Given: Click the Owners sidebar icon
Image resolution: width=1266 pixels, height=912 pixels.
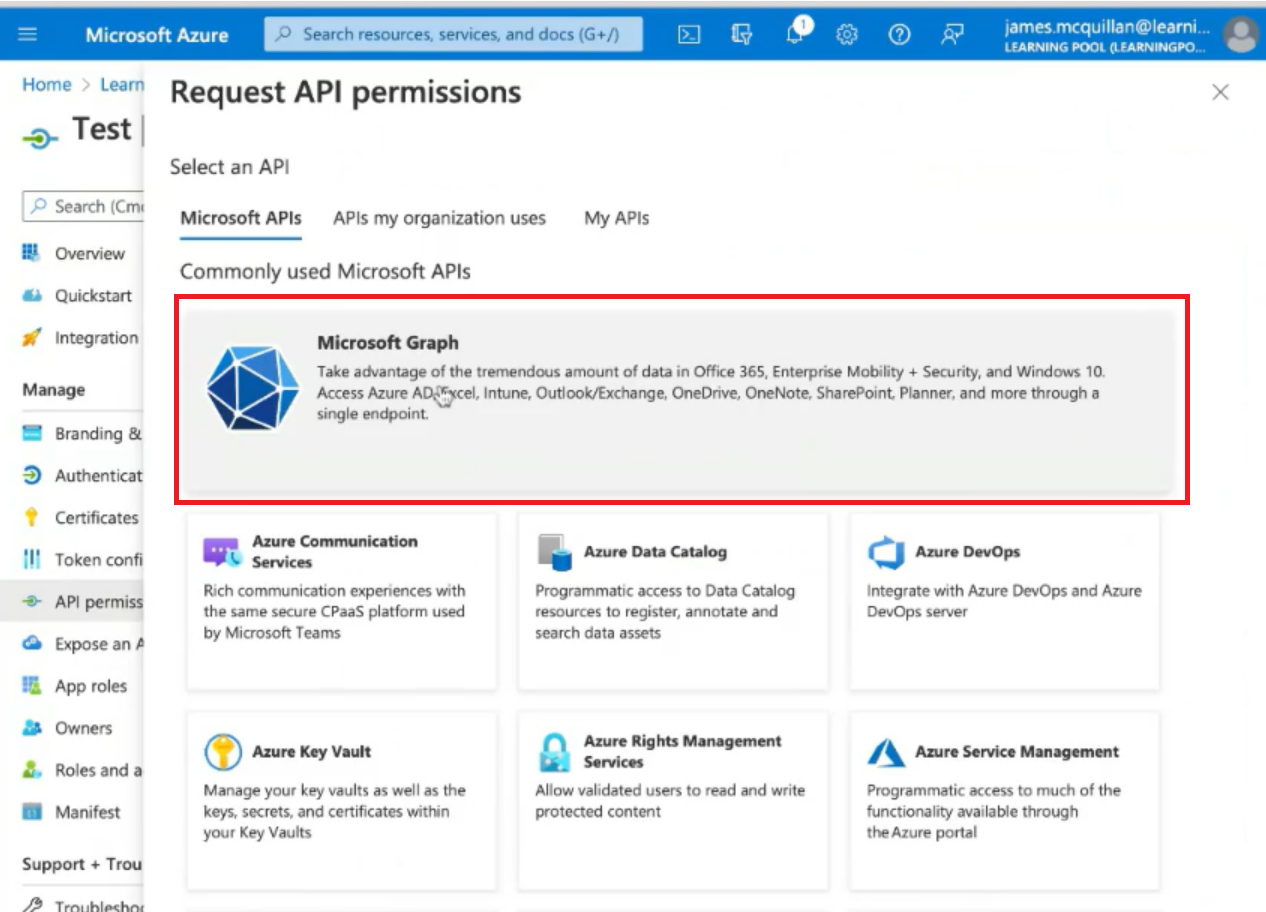Looking at the screenshot, I should (x=32, y=727).
